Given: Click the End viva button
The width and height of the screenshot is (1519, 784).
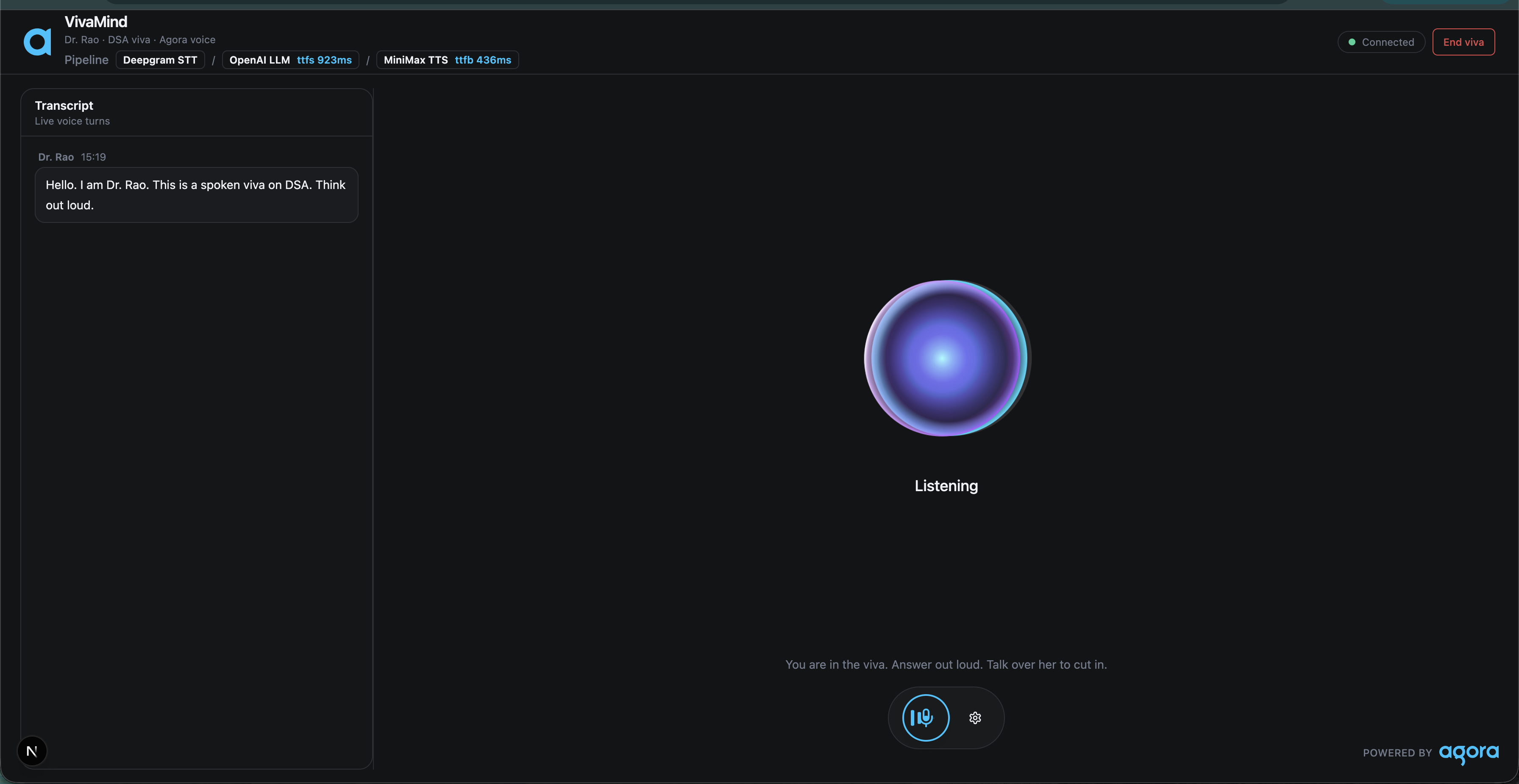Looking at the screenshot, I should (x=1463, y=42).
